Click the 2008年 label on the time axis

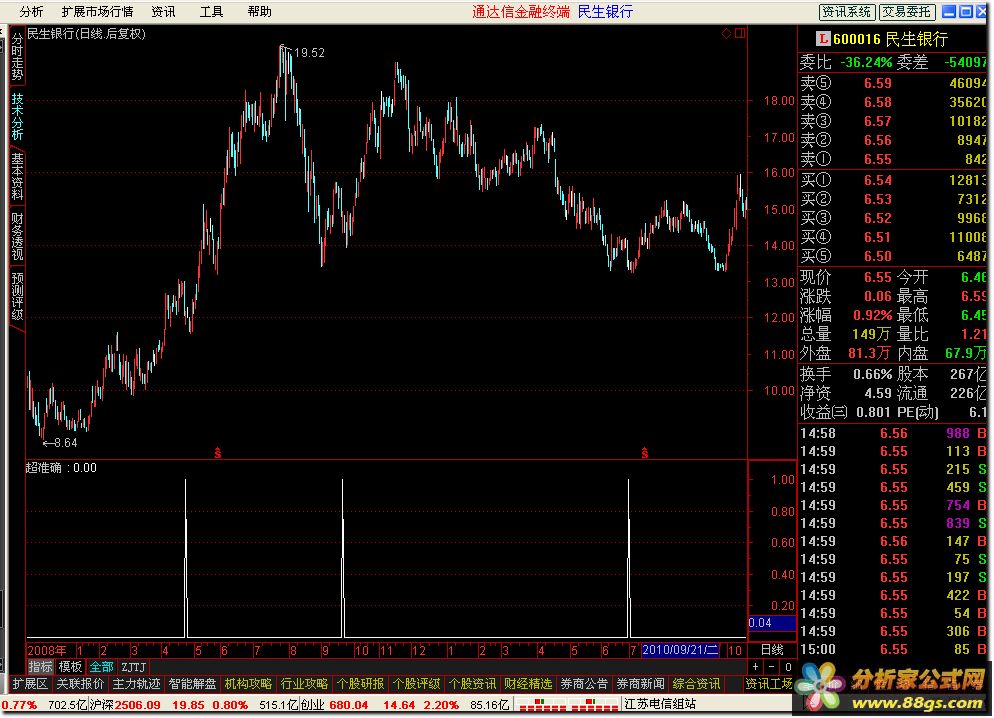coord(47,650)
